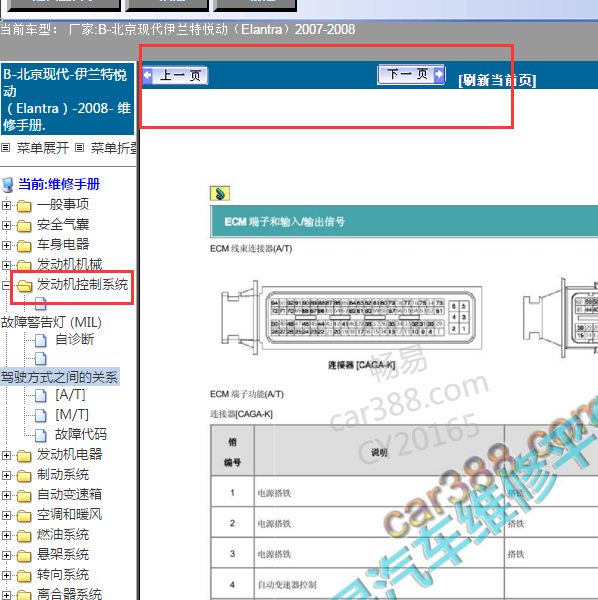Click the B-北京现代-伊兰特悦动 manual title header
This screenshot has width=598, height=600.
pos(67,99)
